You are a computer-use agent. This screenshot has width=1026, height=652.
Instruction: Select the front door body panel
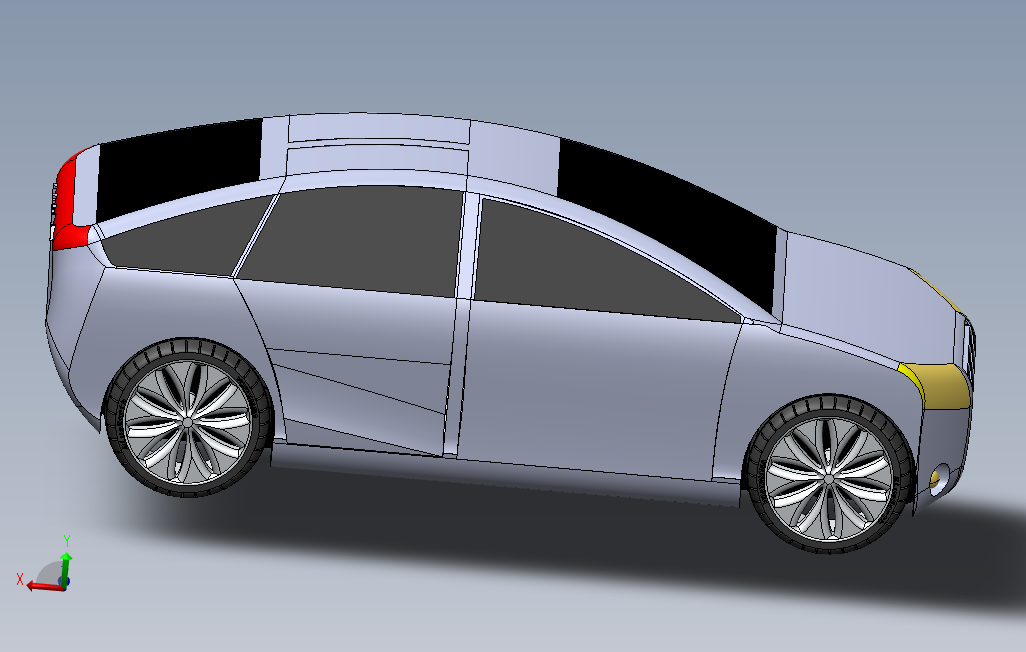pos(595,393)
